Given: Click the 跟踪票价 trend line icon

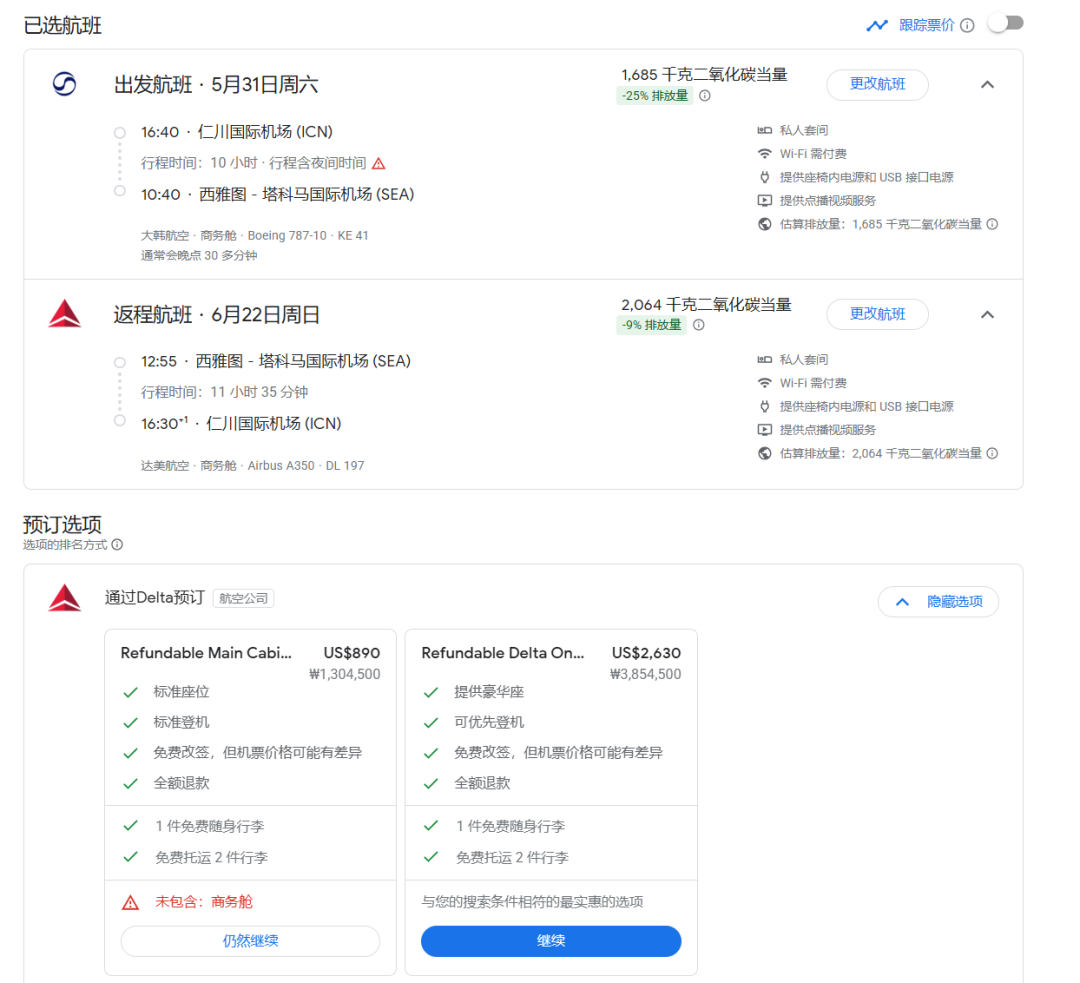Looking at the screenshot, I should coord(877,25).
